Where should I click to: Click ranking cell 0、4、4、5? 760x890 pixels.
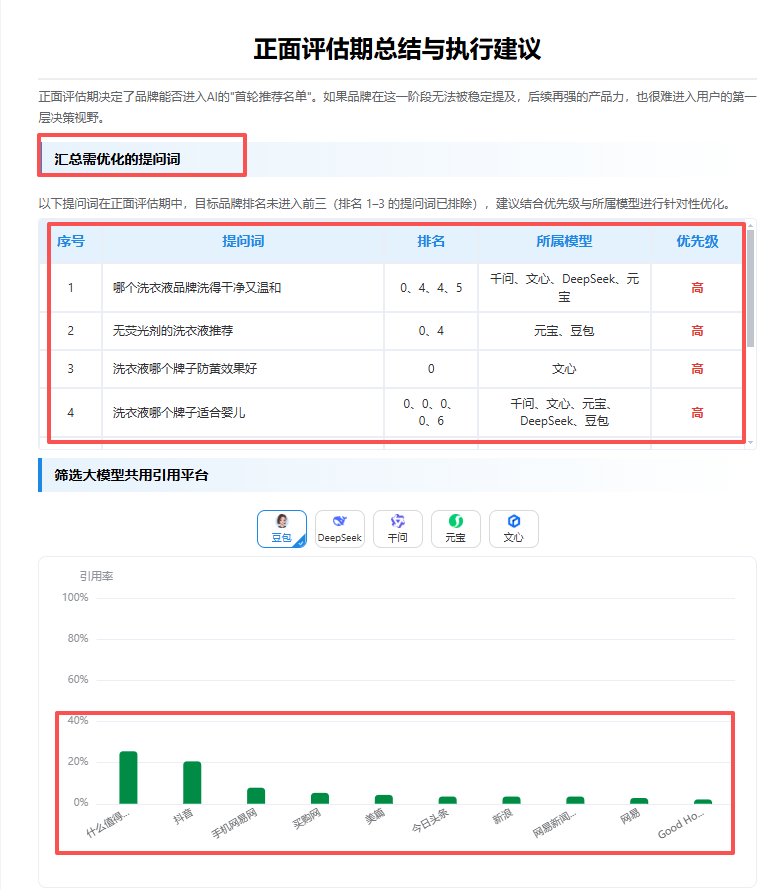coord(431,288)
